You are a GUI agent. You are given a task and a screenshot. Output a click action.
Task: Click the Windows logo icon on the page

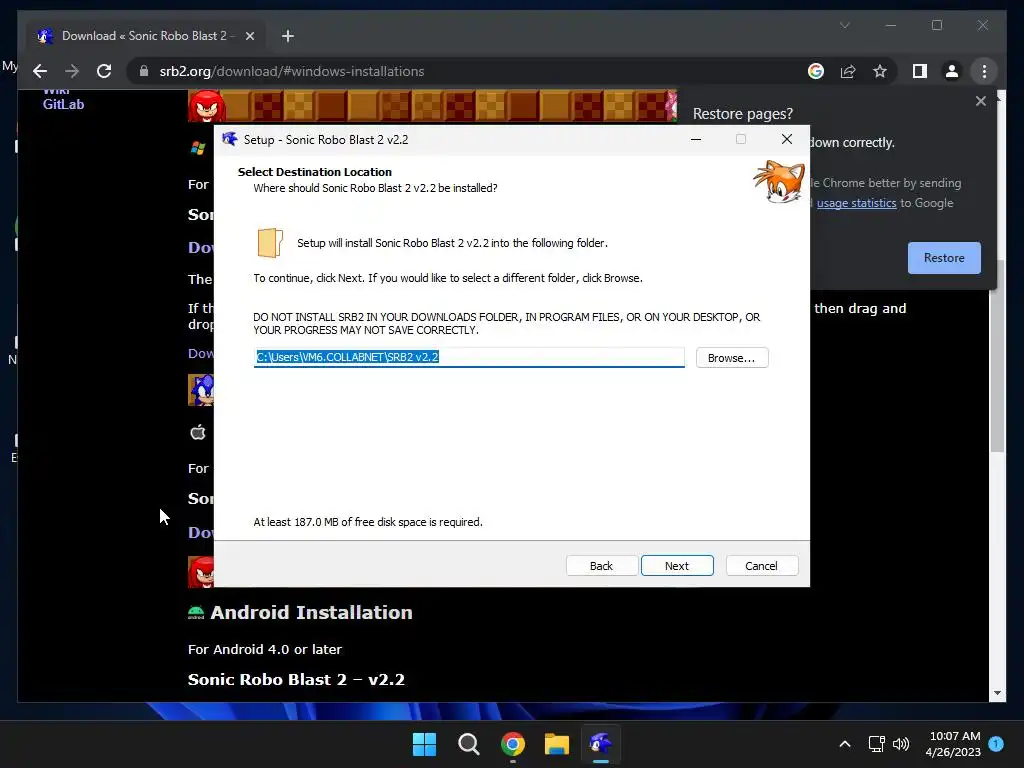tap(198, 148)
